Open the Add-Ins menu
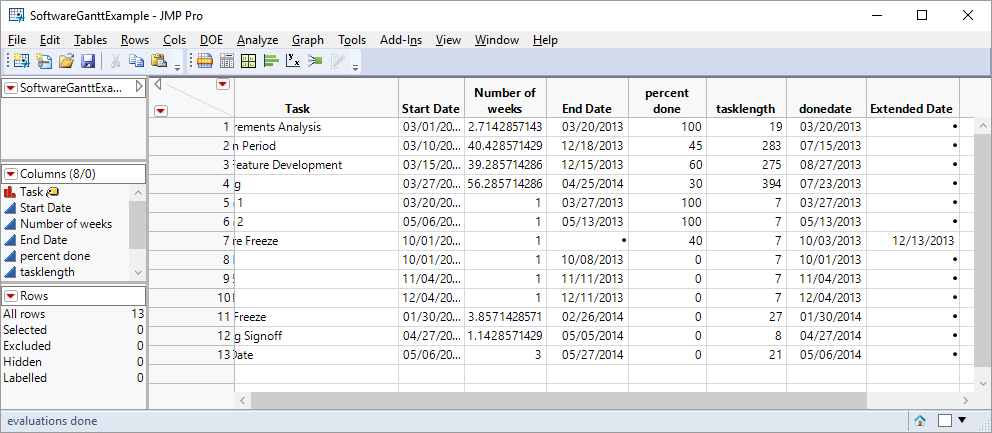992x433 pixels. point(401,40)
